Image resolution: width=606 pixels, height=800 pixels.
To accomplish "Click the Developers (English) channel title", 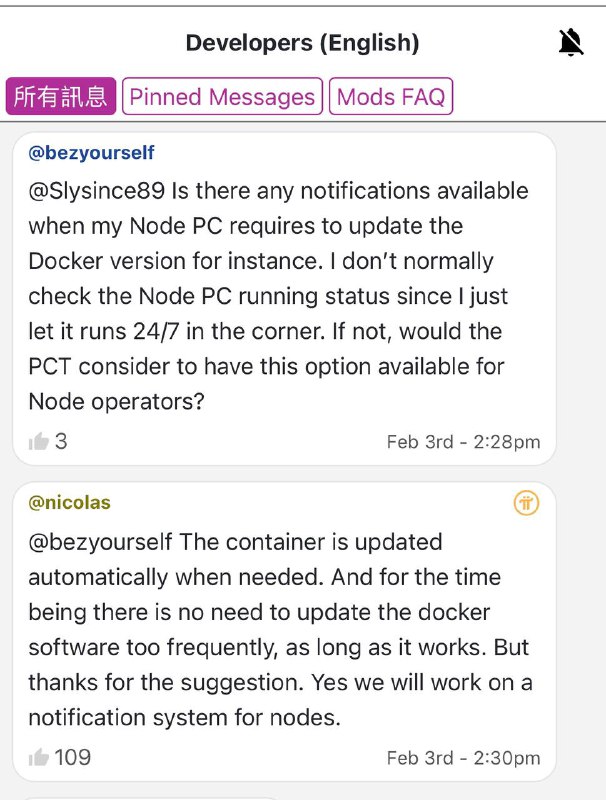I will click(302, 43).
